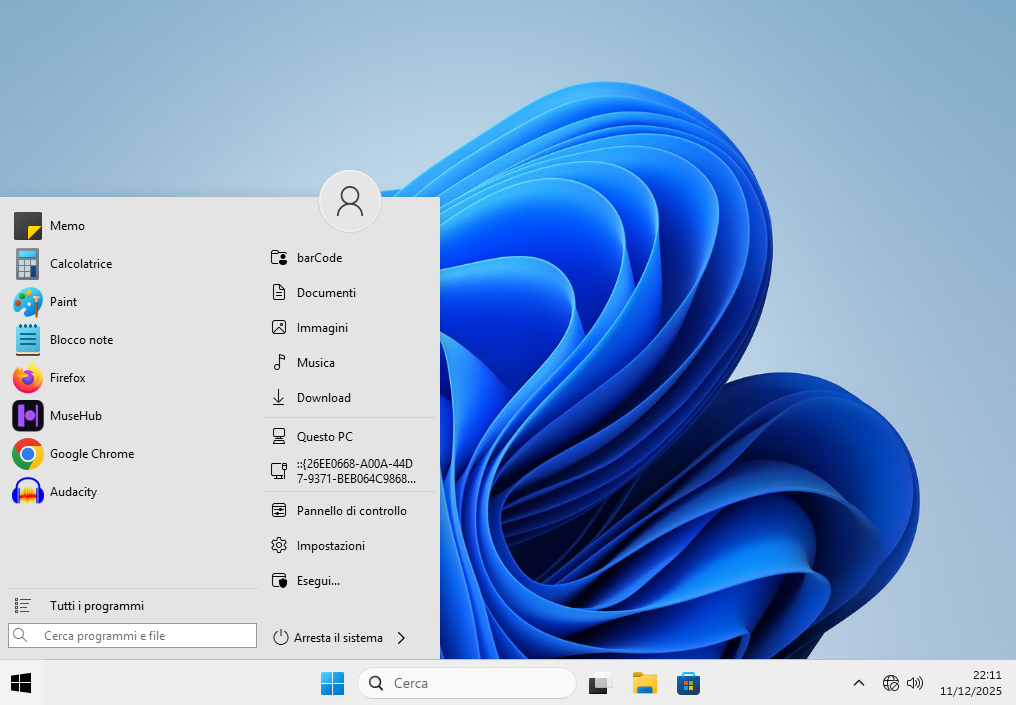This screenshot has height=705, width=1016.
Task: Open the Download menu entry
Action: pyautogui.click(x=349, y=398)
